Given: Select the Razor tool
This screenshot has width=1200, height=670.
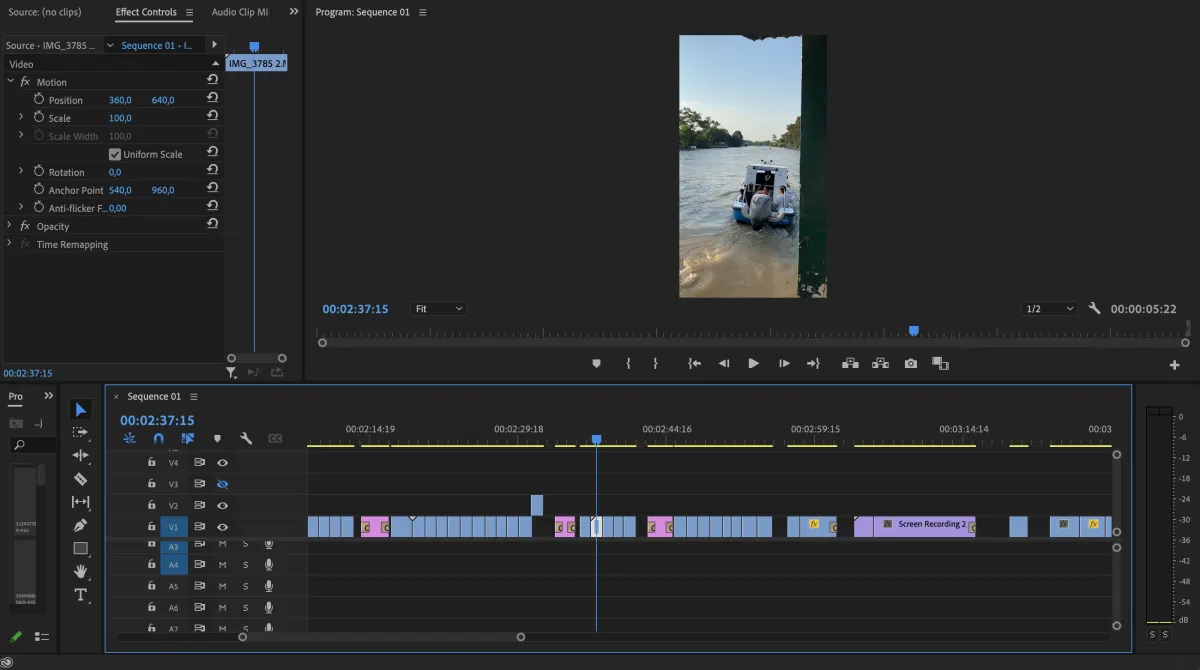Looking at the screenshot, I should pos(81,479).
